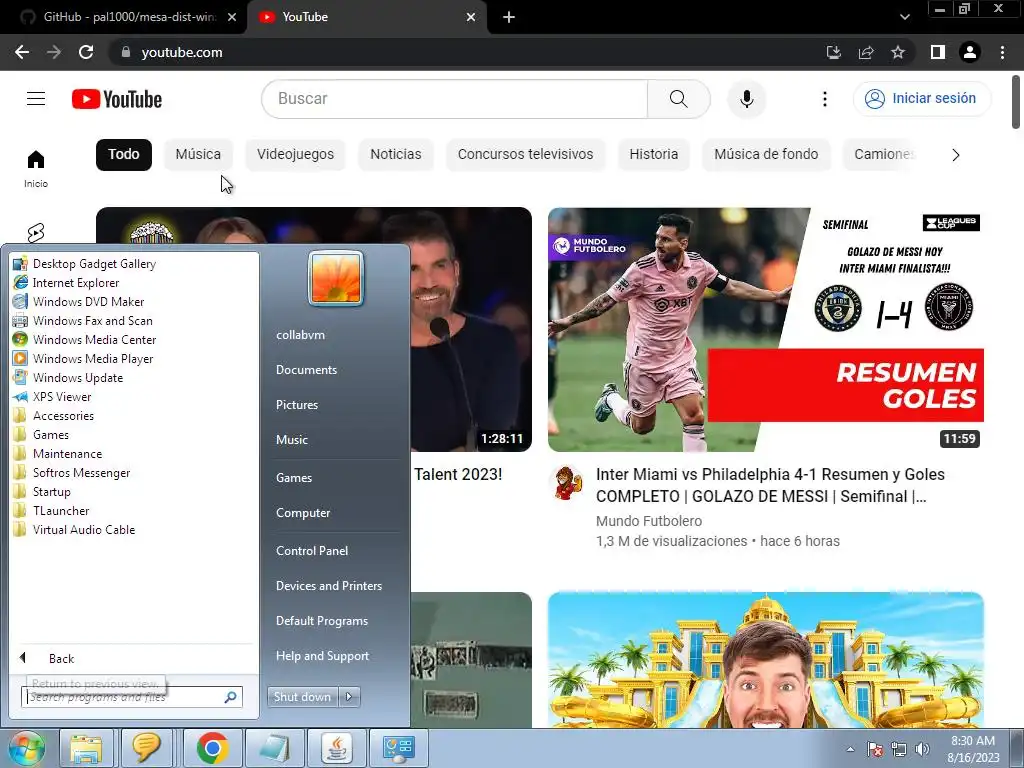Select the Noticias filter chip
The image size is (1024, 768).
(x=396, y=155)
